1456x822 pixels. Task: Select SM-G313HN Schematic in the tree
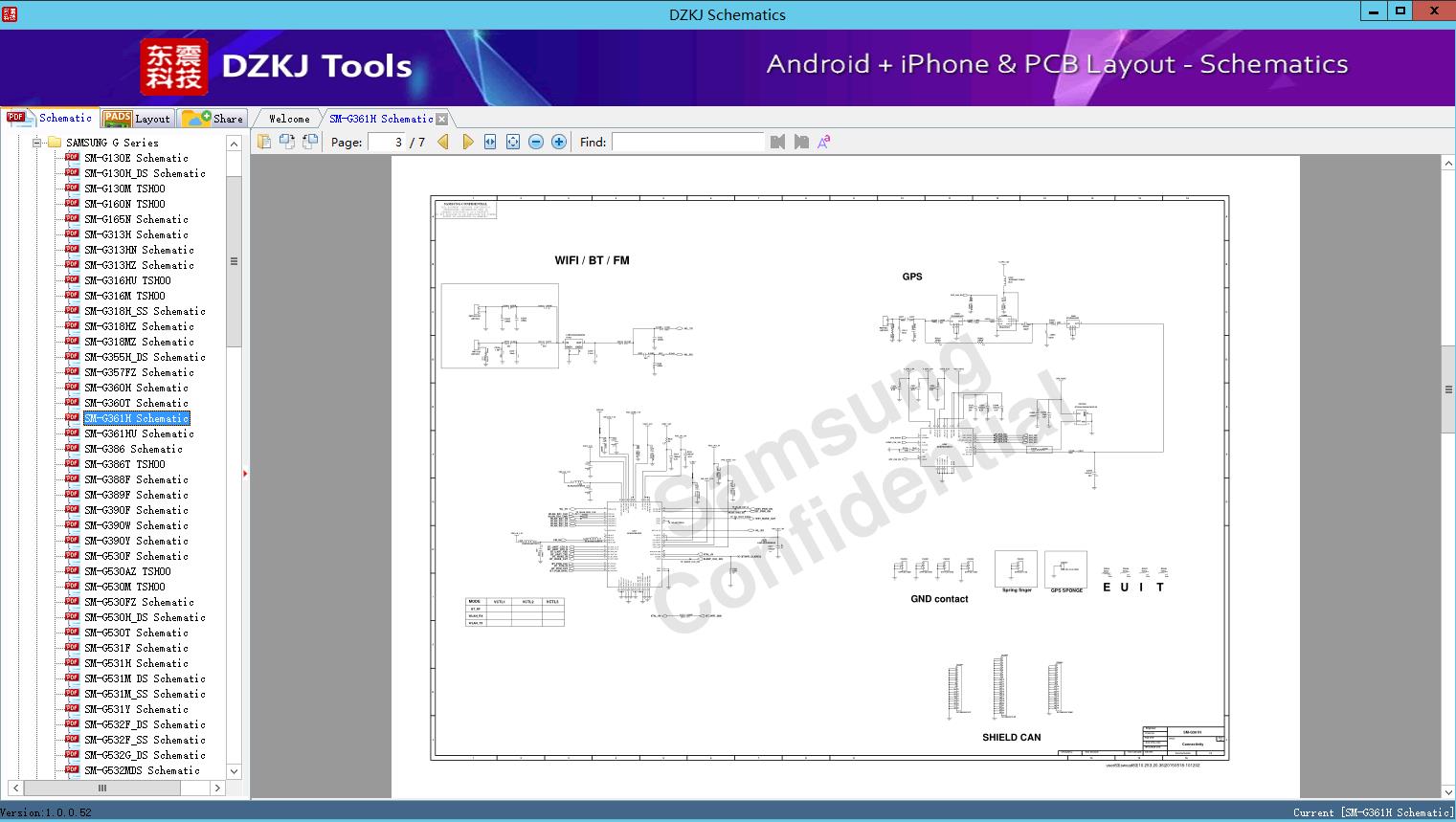pyautogui.click(x=139, y=250)
